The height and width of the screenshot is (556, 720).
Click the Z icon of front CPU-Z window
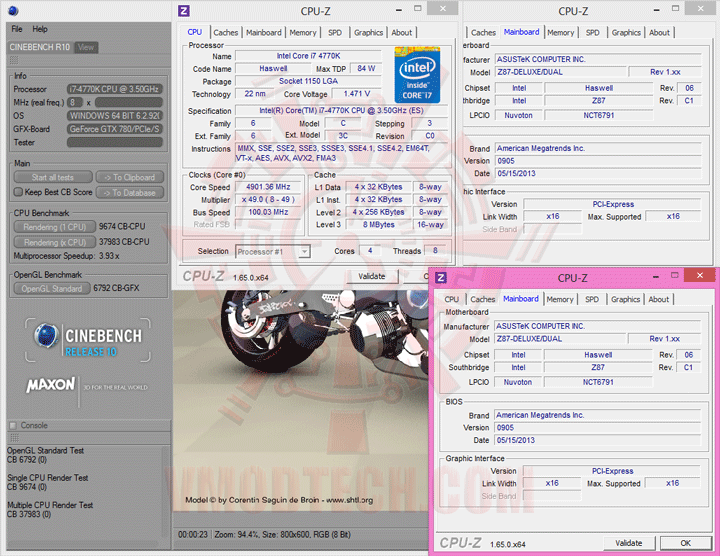tap(441, 277)
